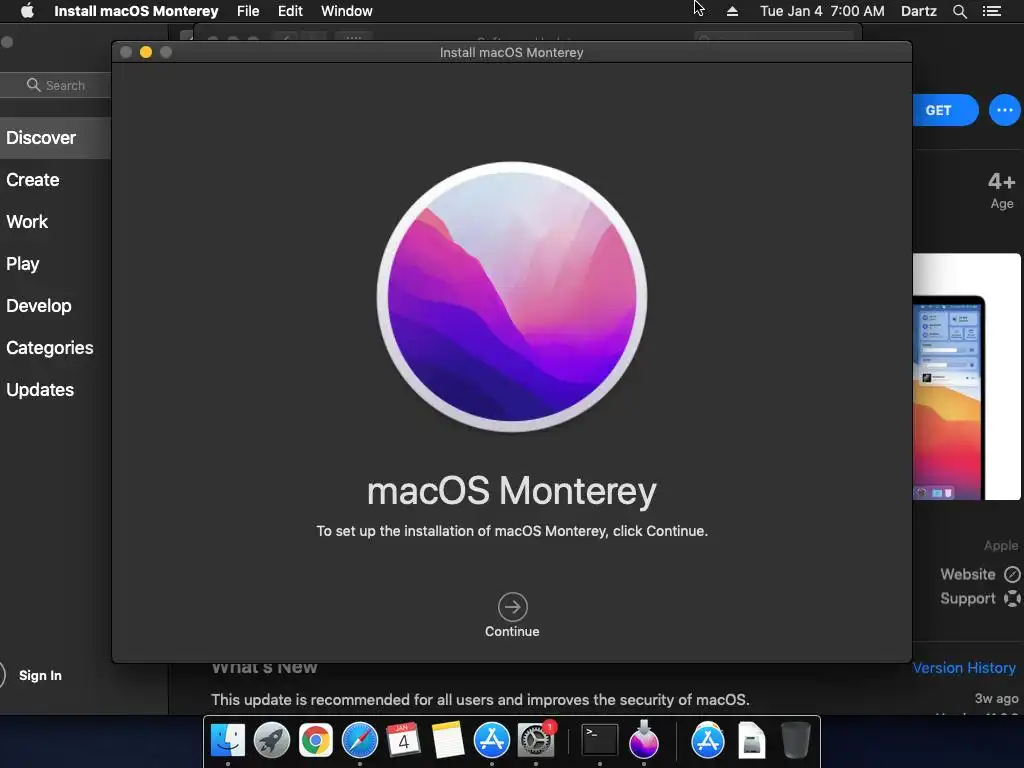Select Work in the App Store sidebar
Screen dimensions: 1024x768
pyautogui.click(x=27, y=221)
